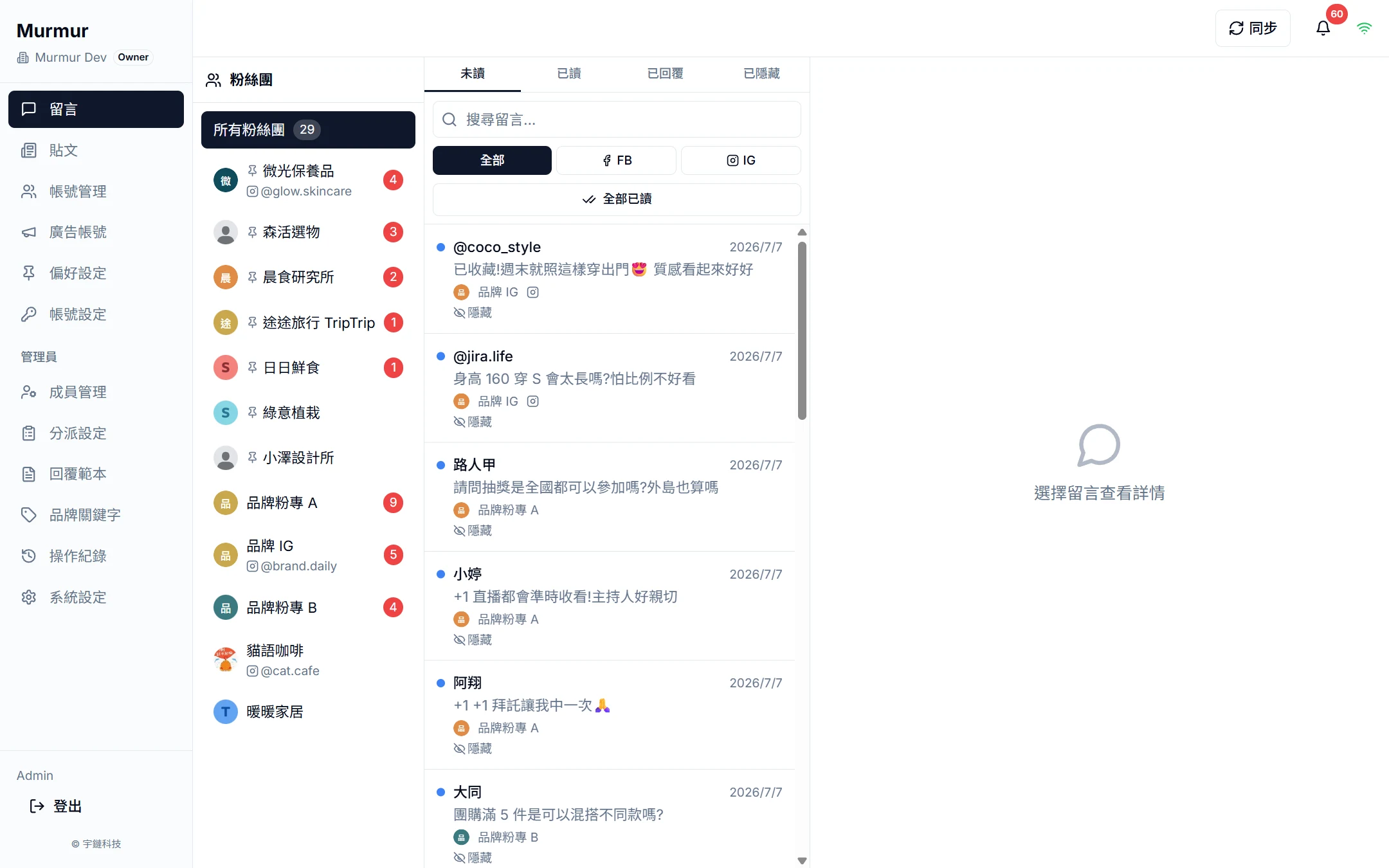Focus the 搜尋留言 search field
The image size is (1389, 868).
click(x=617, y=120)
